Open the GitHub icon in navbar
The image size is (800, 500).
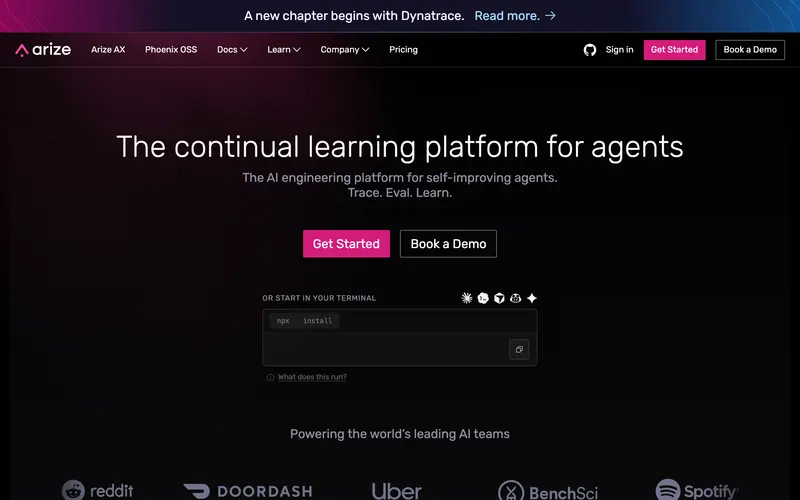tap(590, 49)
